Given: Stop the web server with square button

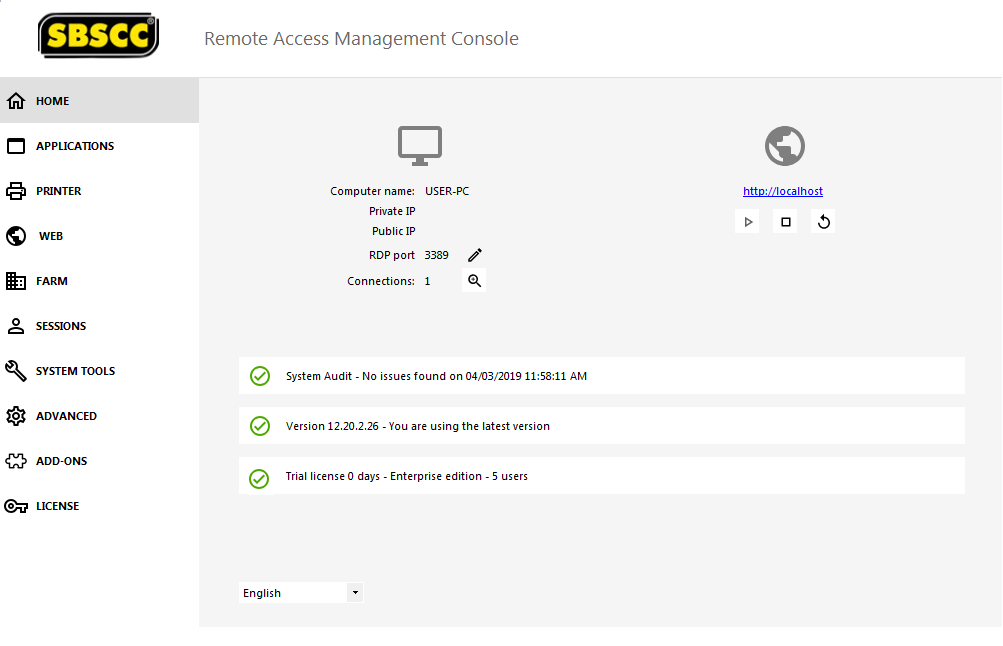Looking at the screenshot, I should 786,222.
